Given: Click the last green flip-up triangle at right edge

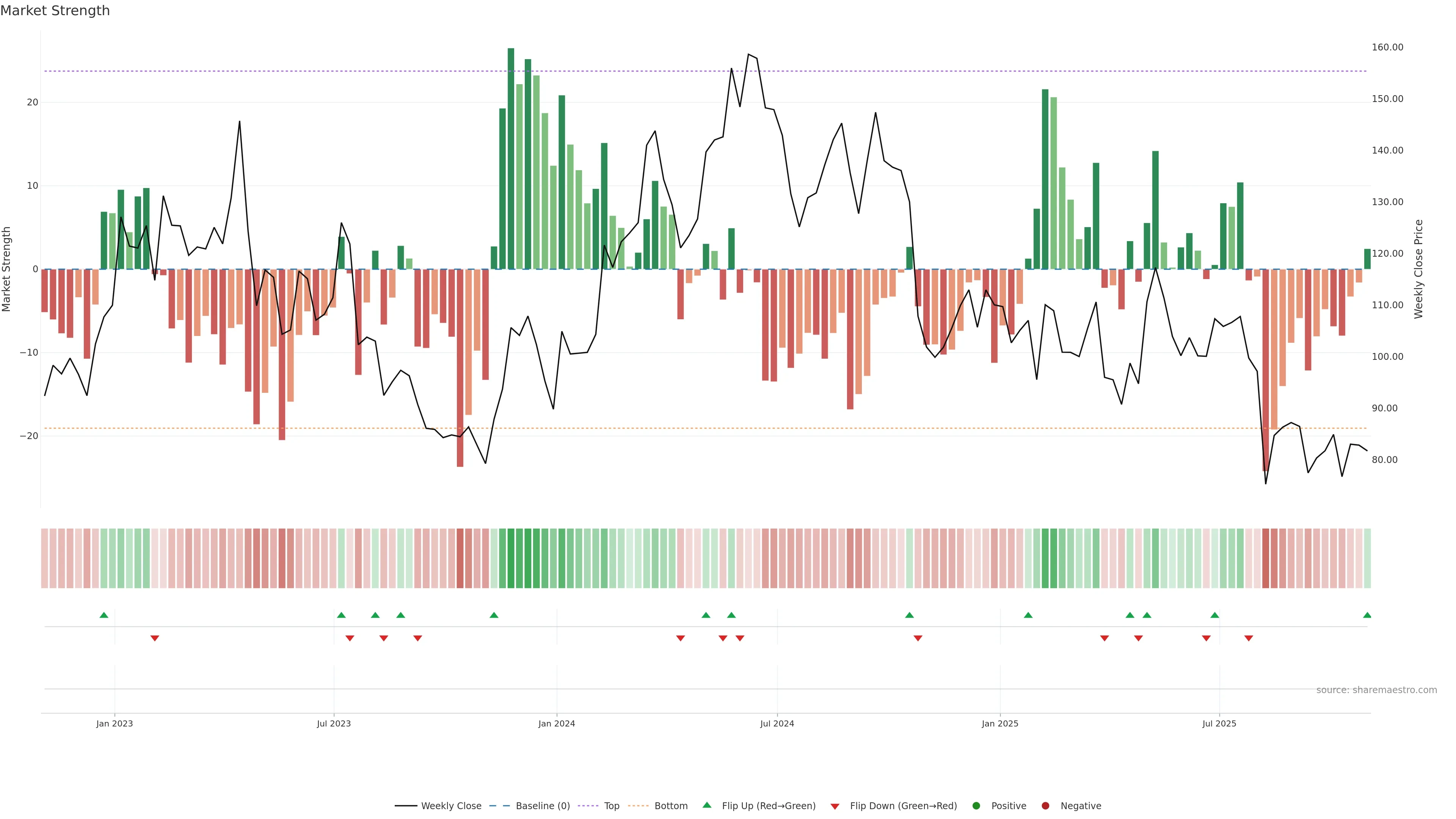Looking at the screenshot, I should [x=1367, y=615].
